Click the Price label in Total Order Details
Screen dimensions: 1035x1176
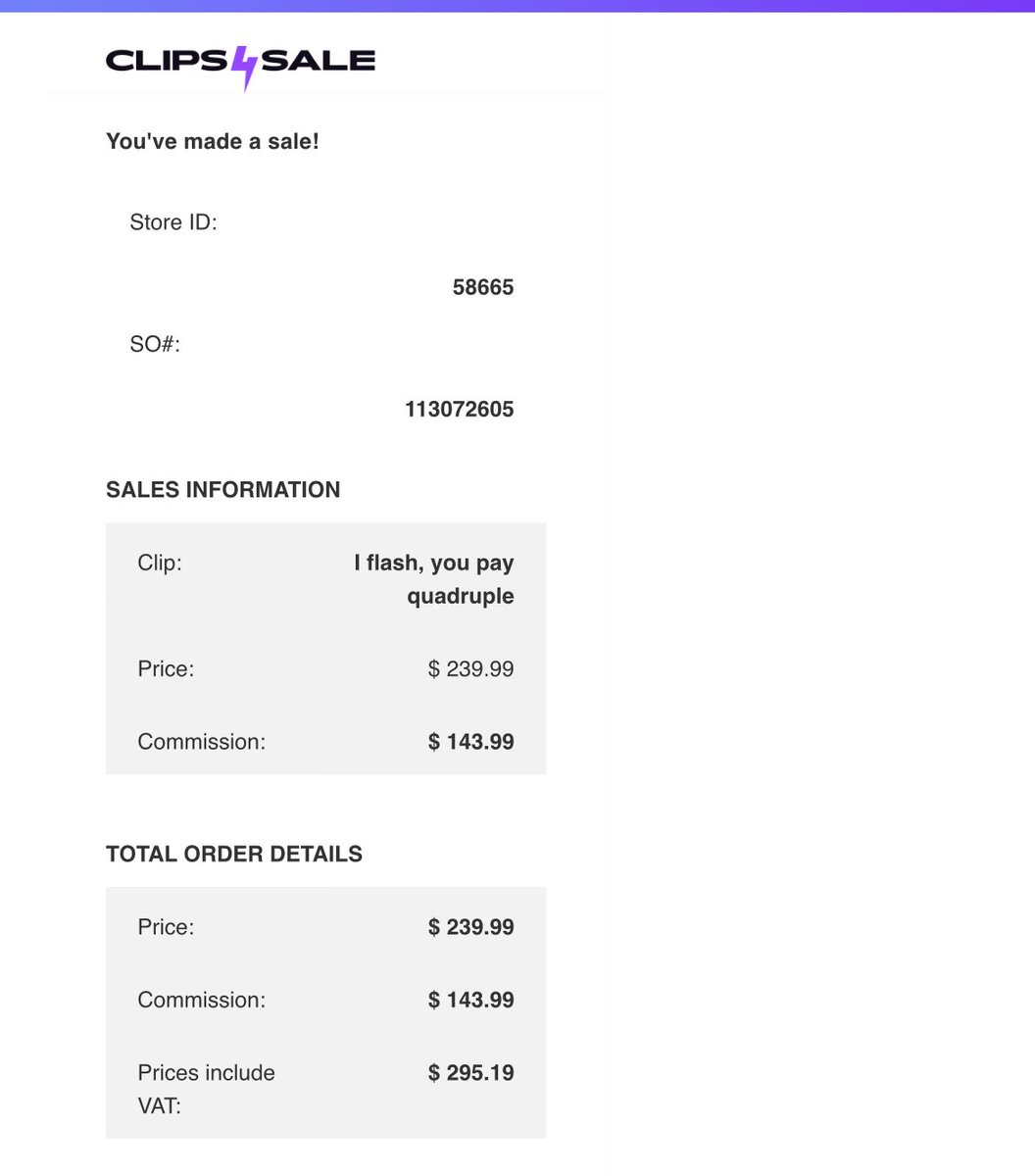(166, 927)
